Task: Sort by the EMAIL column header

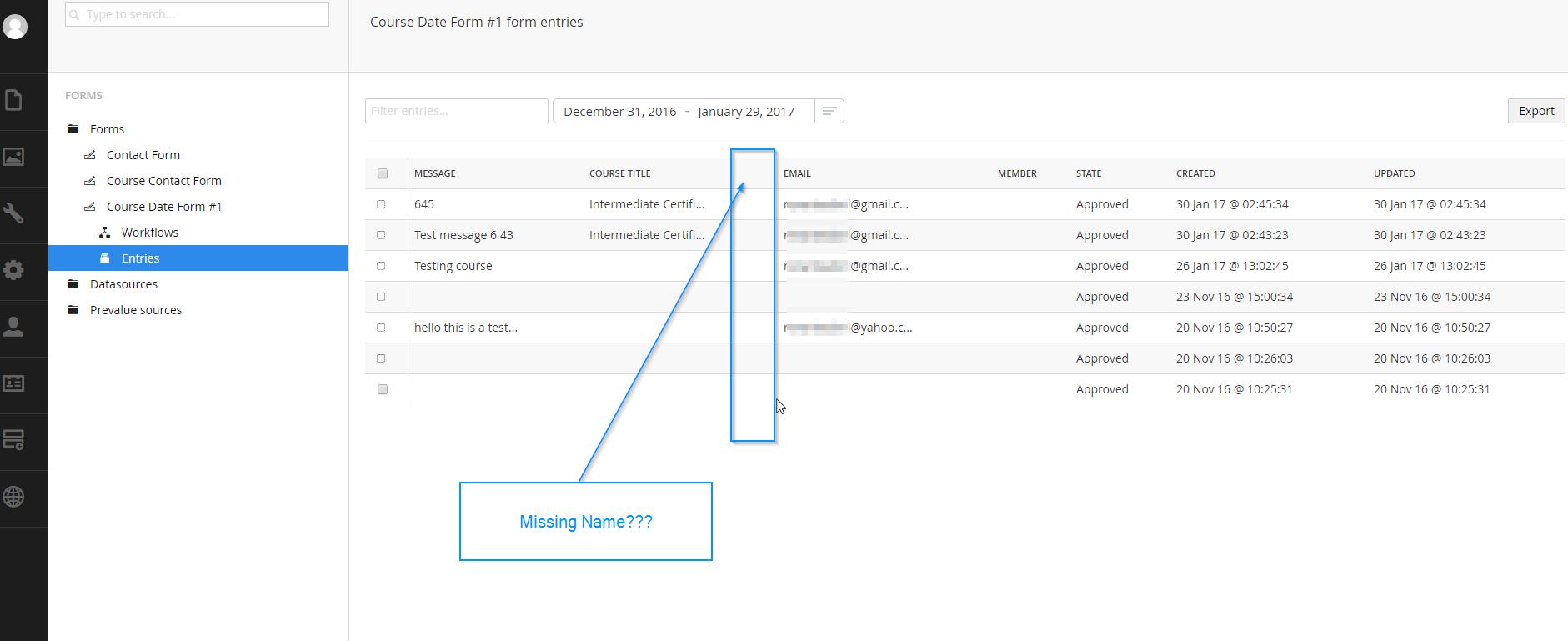Action: pyautogui.click(x=797, y=173)
